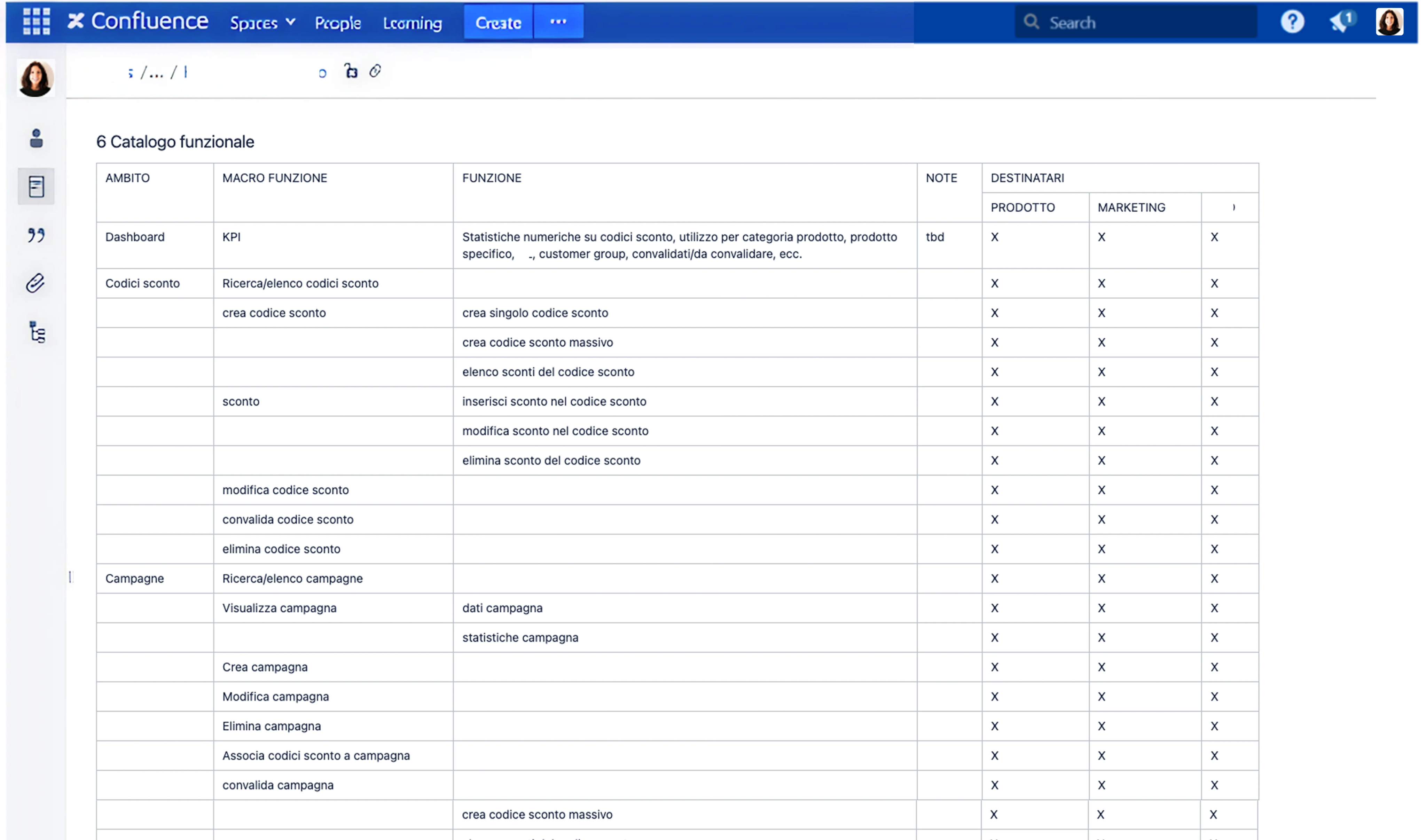Image resolution: width=1426 pixels, height=840 pixels.
Task: Open the Pages icon in sidebar
Action: (36, 186)
